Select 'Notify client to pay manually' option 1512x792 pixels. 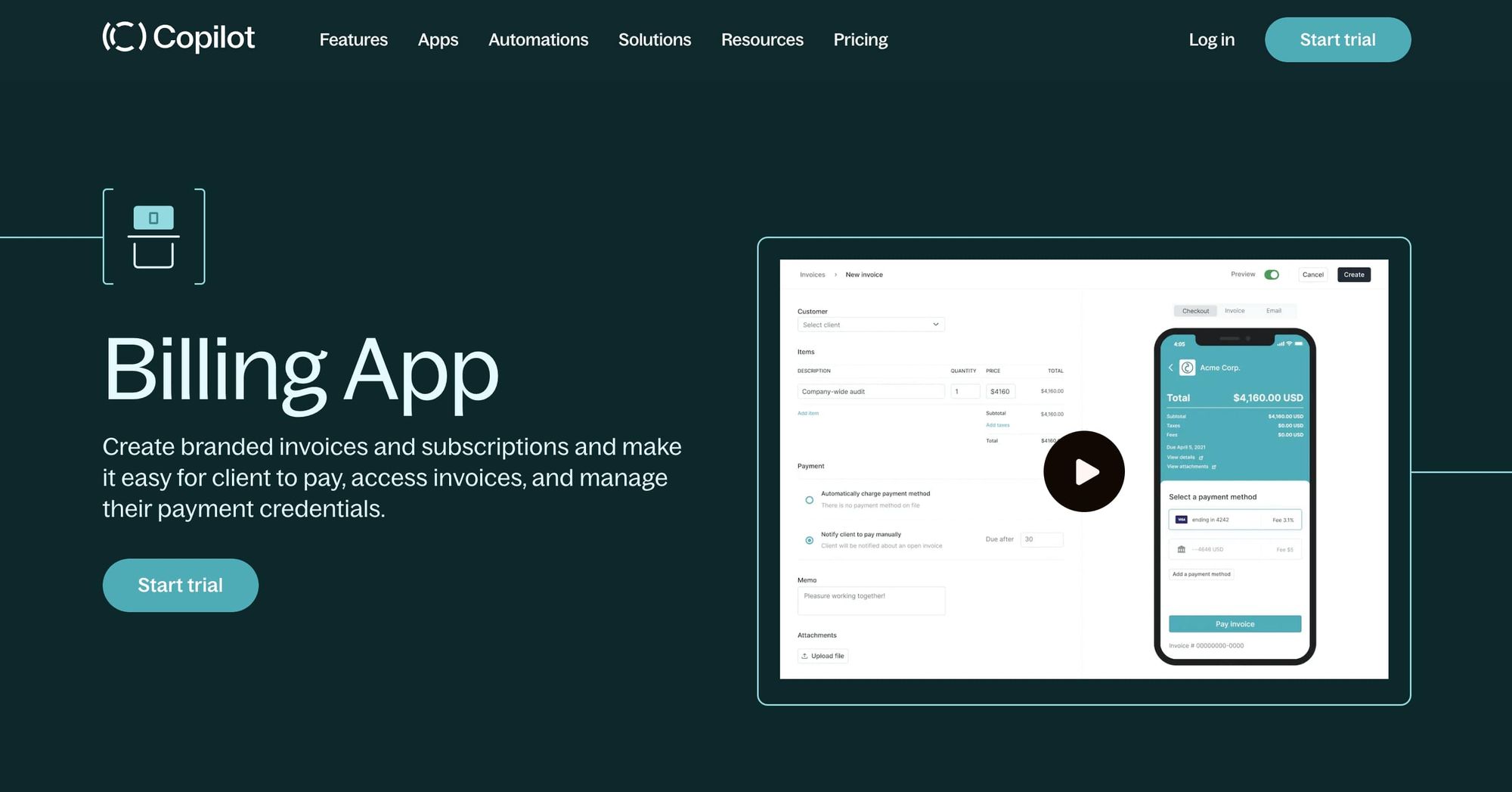tap(810, 540)
